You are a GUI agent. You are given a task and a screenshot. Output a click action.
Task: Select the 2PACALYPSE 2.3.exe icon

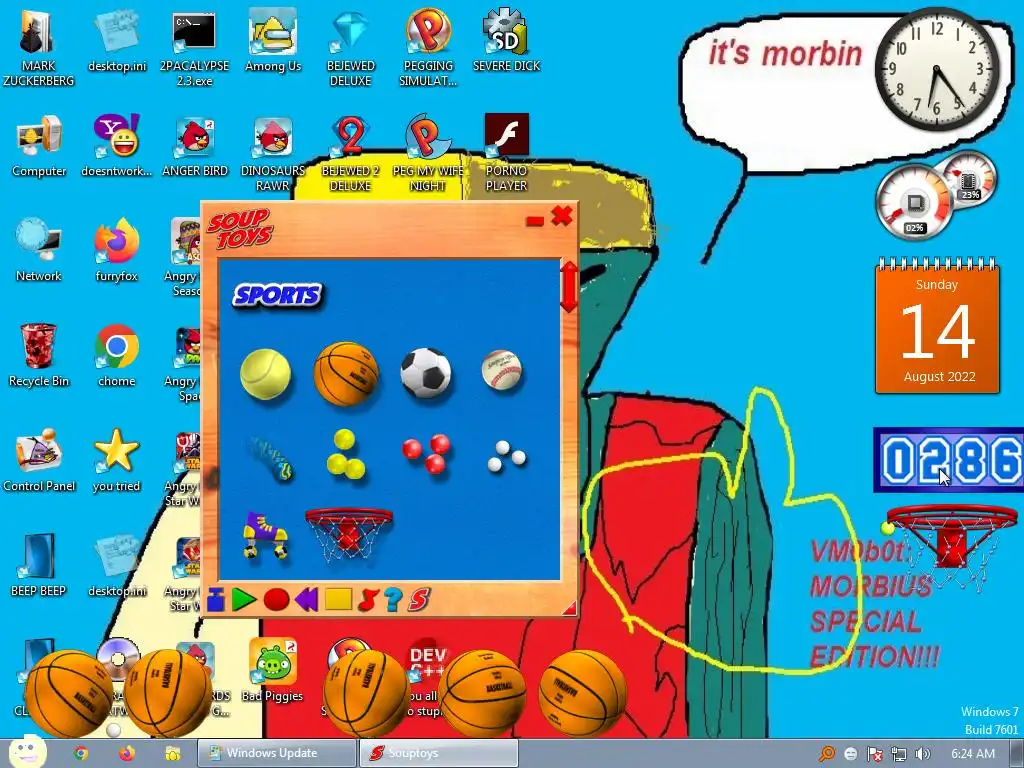[194, 47]
